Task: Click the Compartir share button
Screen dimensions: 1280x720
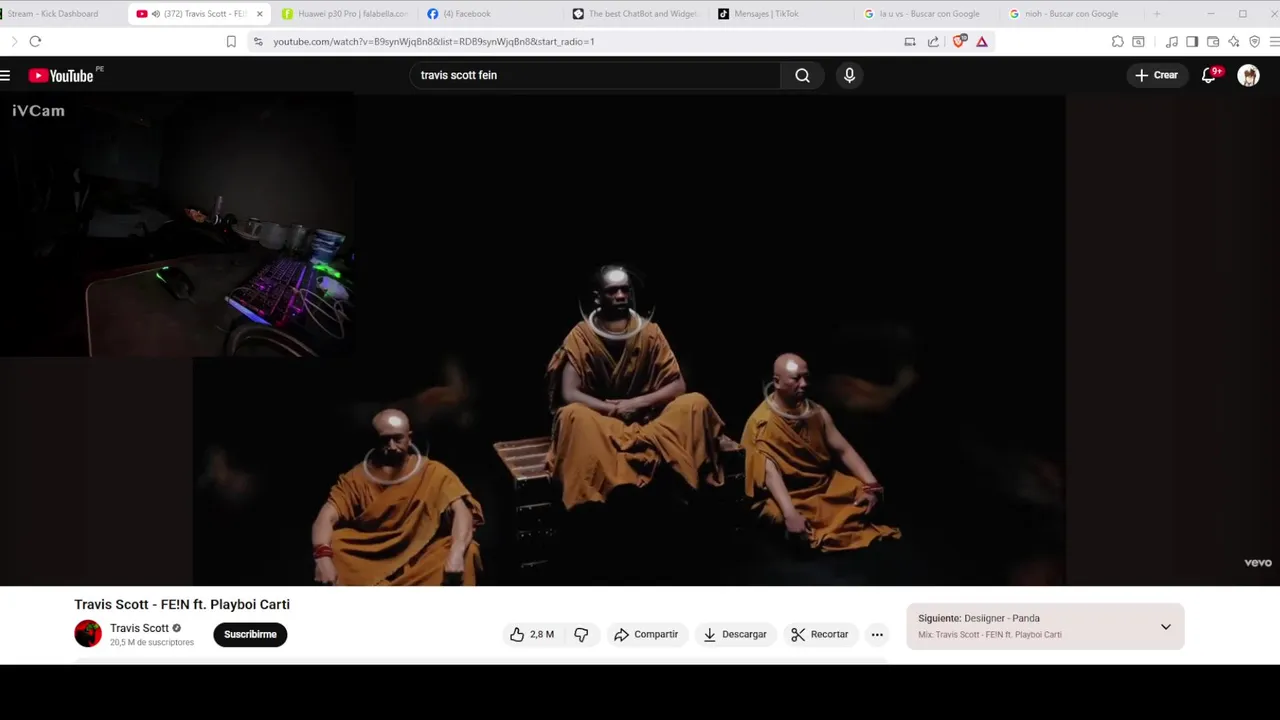Action: click(647, 634)
